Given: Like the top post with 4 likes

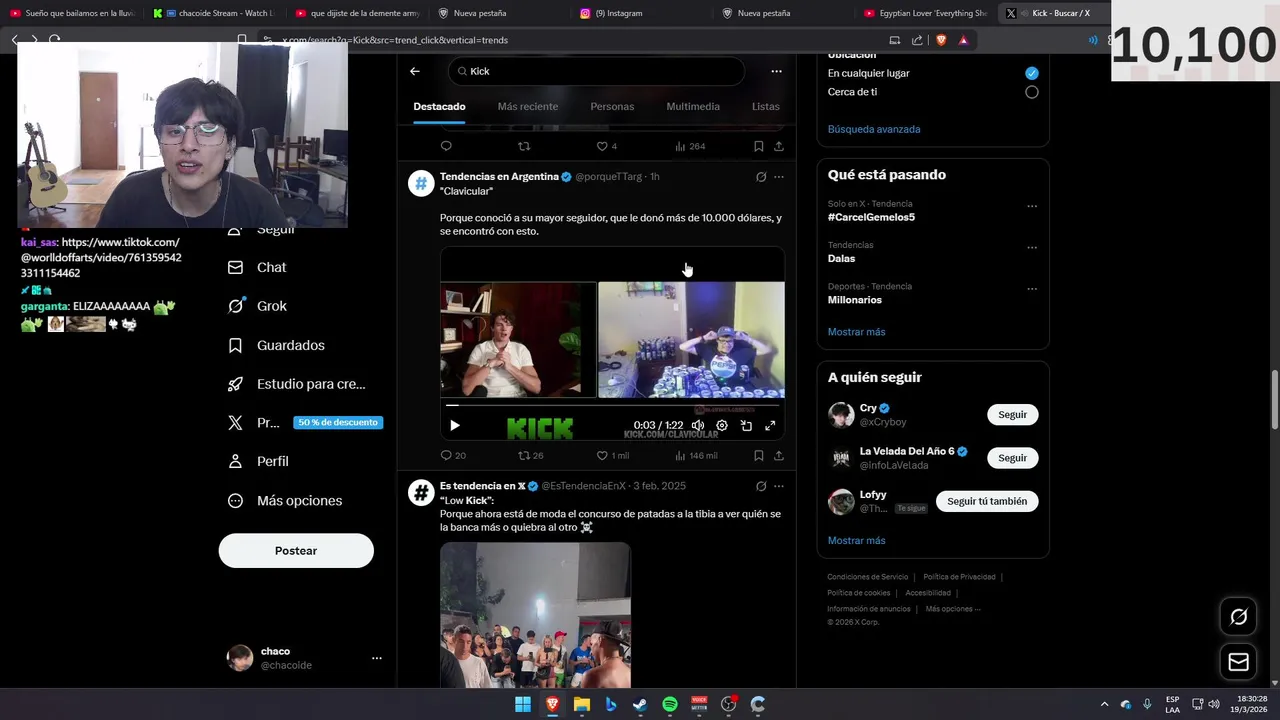Looking at the screenshot, I should [x=607, y=146].
